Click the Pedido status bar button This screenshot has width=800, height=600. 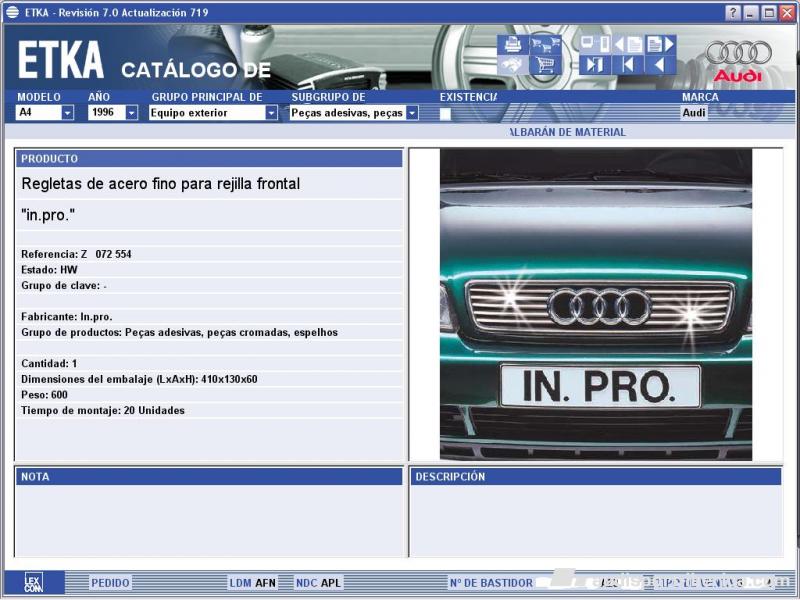pos(110,583)
